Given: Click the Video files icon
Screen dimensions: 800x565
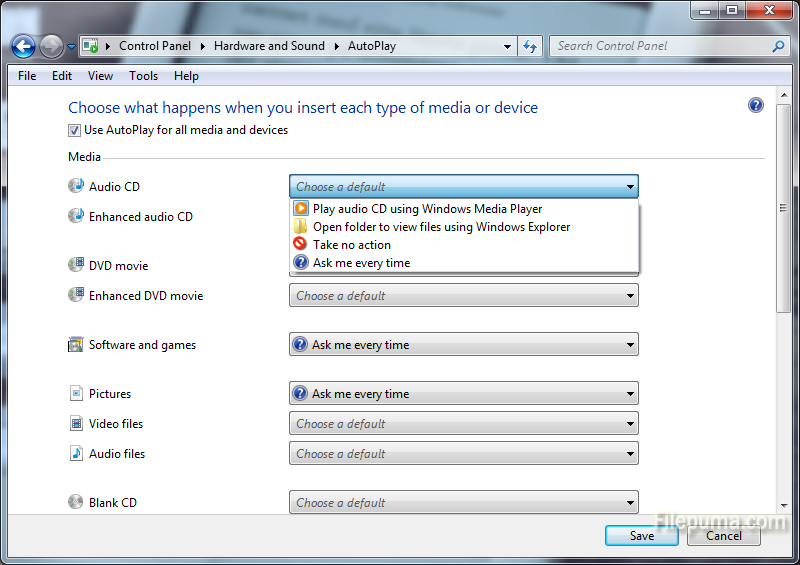Looking at the screenshot, I should pyautogui.click(x=76, y=424).
